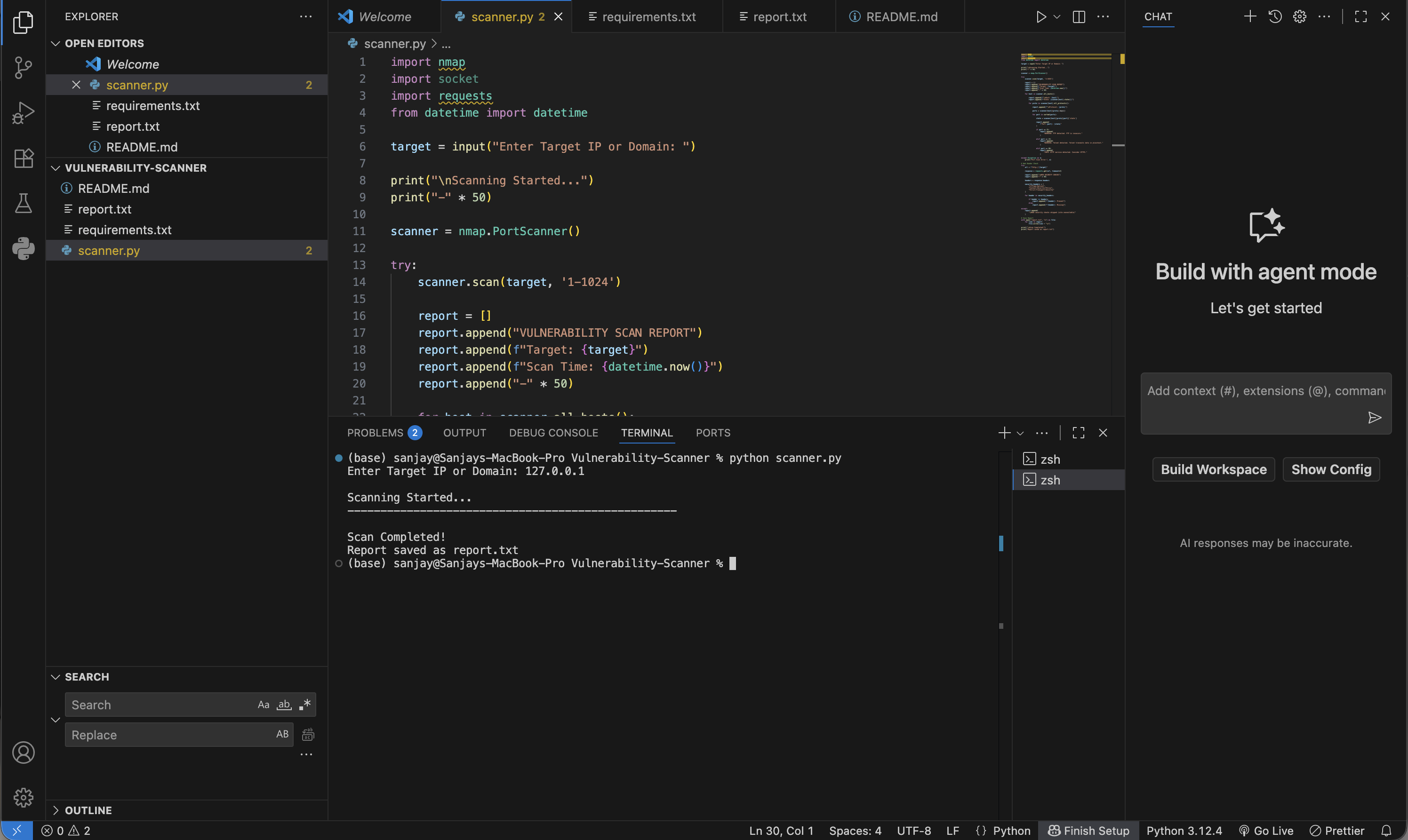Click Replace All icon in search
Screen dimensions: 1408x840
308,735
